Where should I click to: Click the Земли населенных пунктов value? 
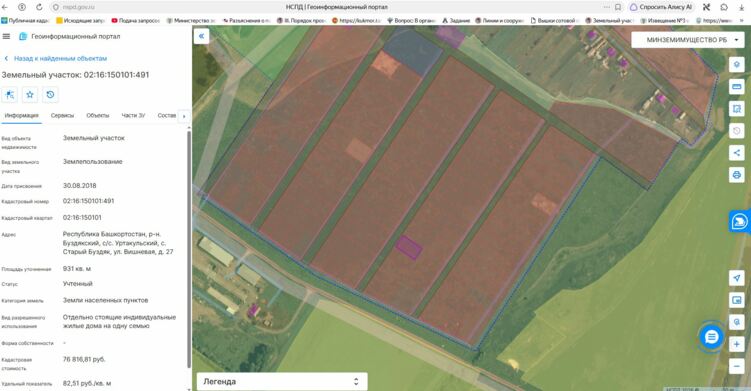tap(105, 300)
